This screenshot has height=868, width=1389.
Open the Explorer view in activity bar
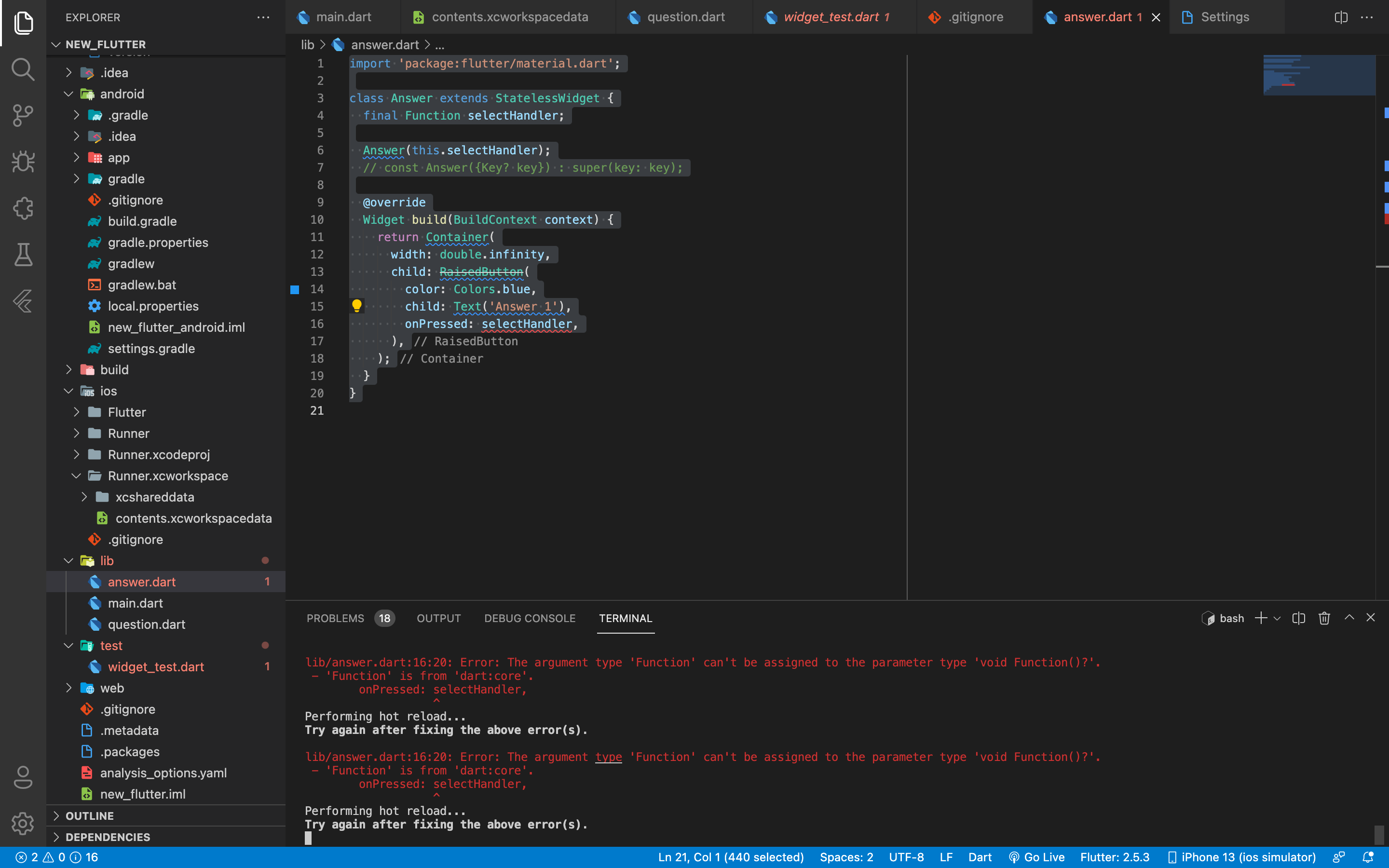coord(23,23)
